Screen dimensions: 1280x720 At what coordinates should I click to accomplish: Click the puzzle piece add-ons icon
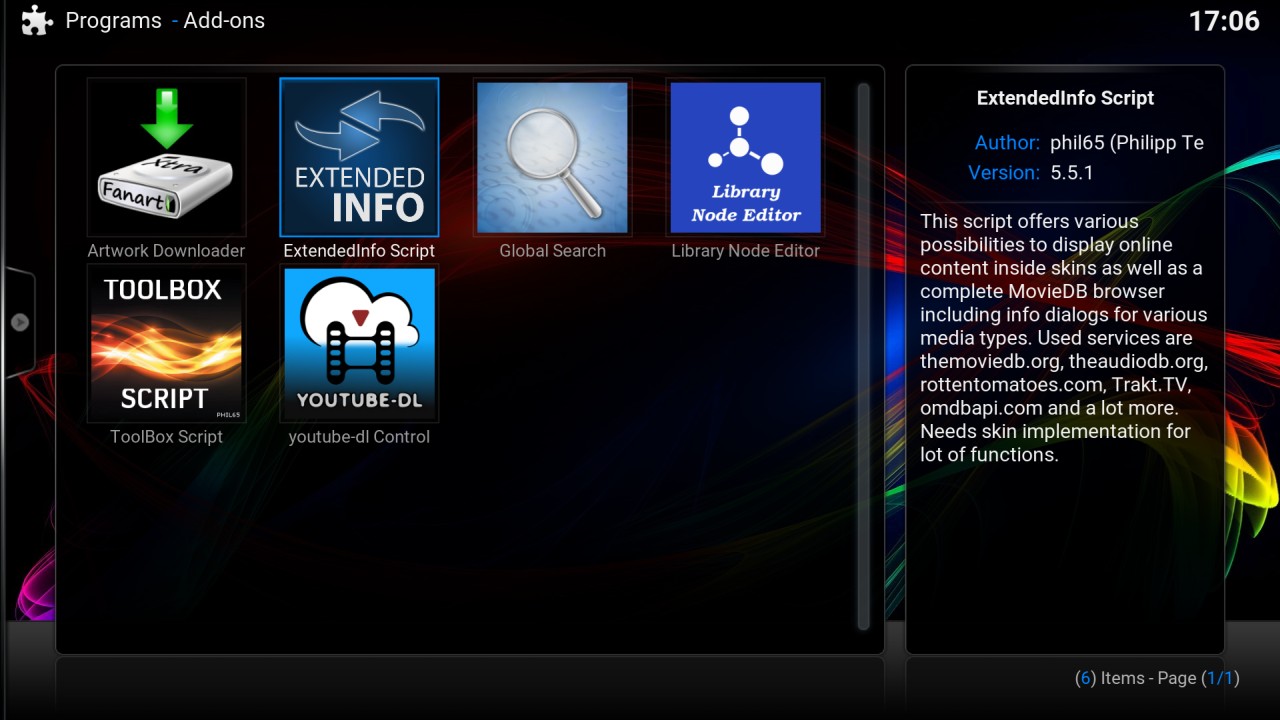coord(37,21)
